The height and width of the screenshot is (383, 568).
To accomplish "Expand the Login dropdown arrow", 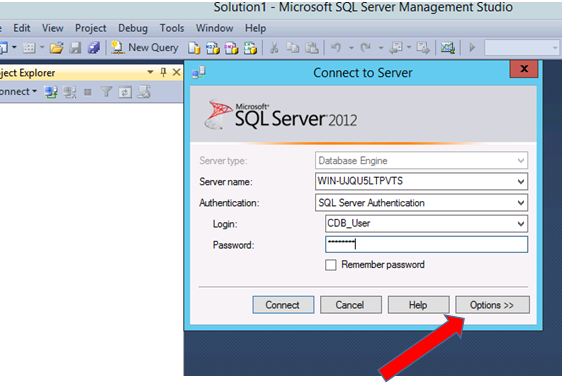I will point(521,224).
